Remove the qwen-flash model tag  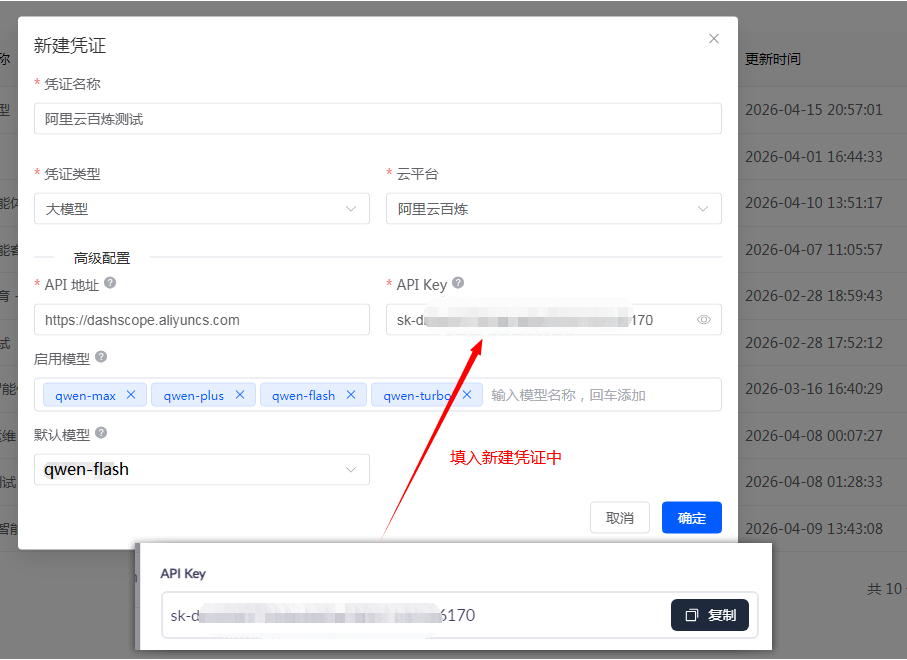(351, 395)
